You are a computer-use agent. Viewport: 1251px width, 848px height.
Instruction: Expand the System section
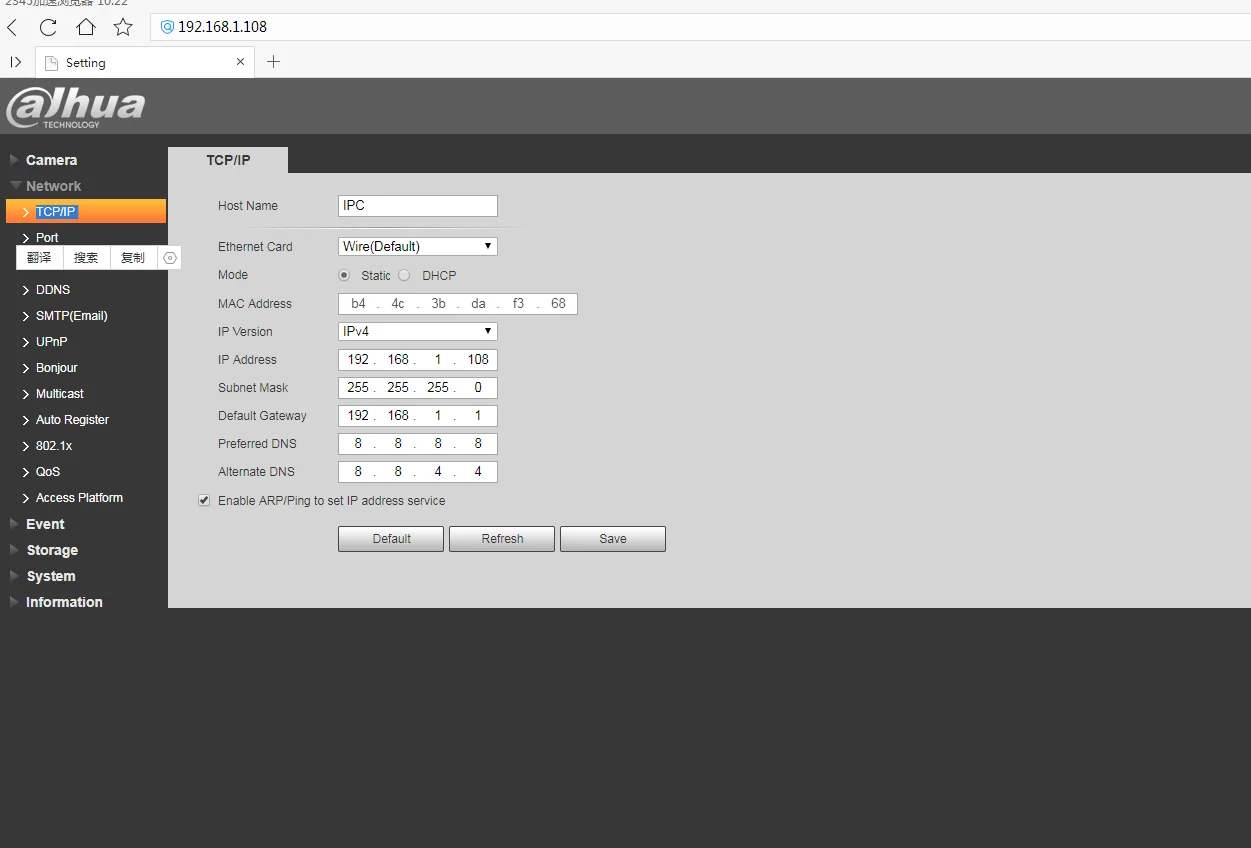[50, 576]
